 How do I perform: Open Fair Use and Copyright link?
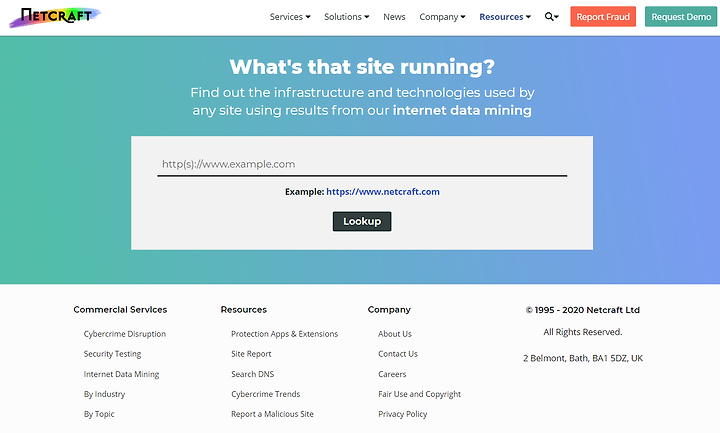(419, 394)
